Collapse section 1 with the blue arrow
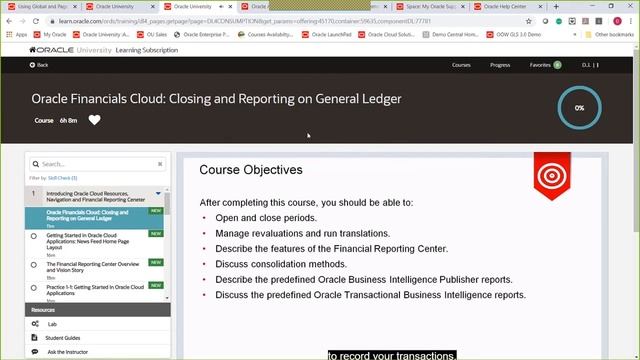640x360 pixels. [158, 193]
